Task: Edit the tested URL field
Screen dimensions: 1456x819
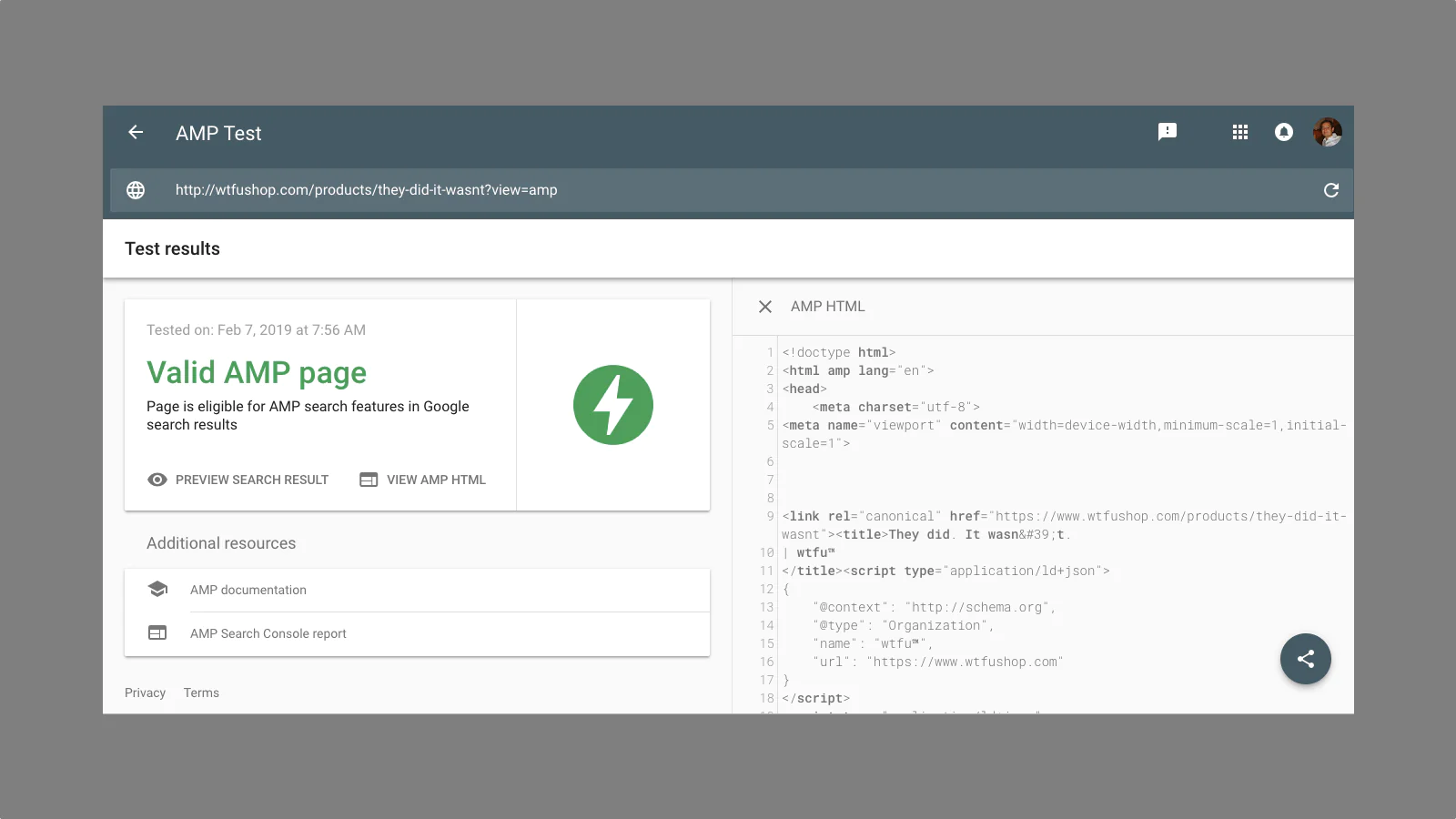Action: (732, 190)
